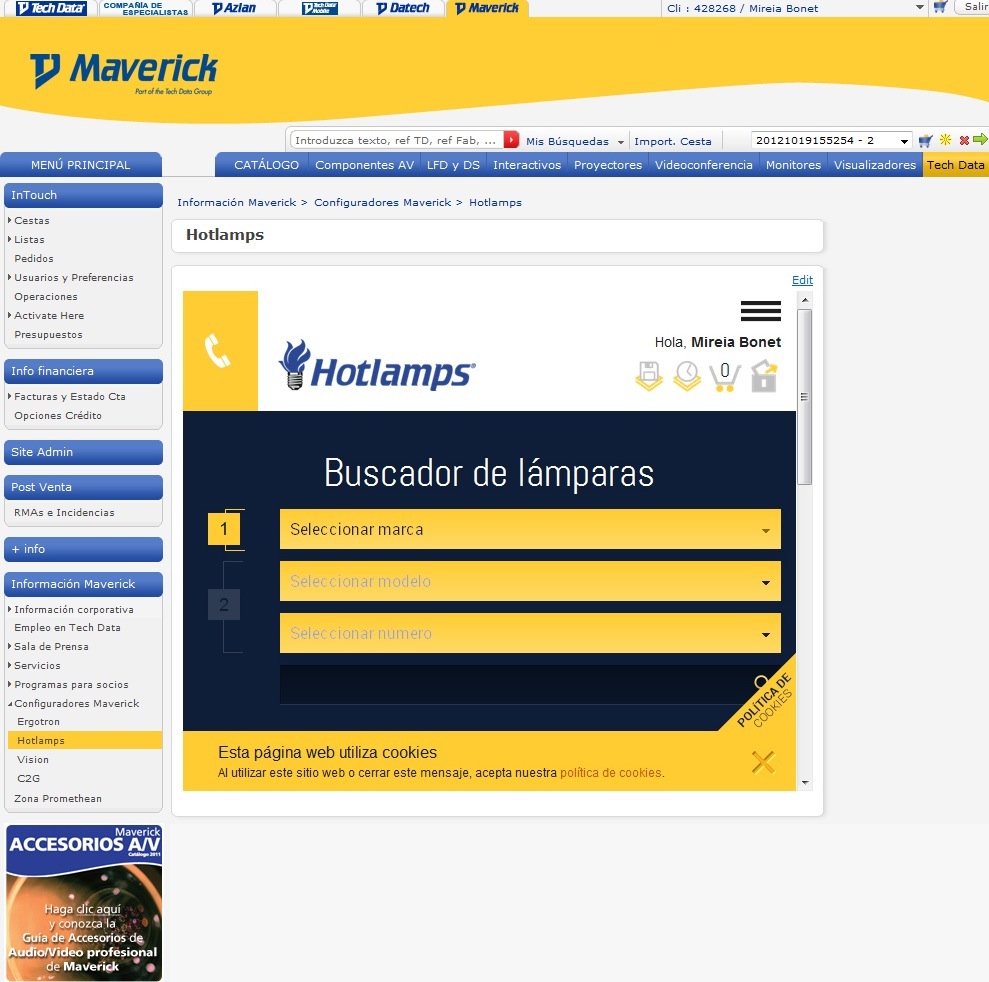Click the yellow star icon beside basket selector
The height and width of the screenshot is (982, 989).
tap(945, 141)
